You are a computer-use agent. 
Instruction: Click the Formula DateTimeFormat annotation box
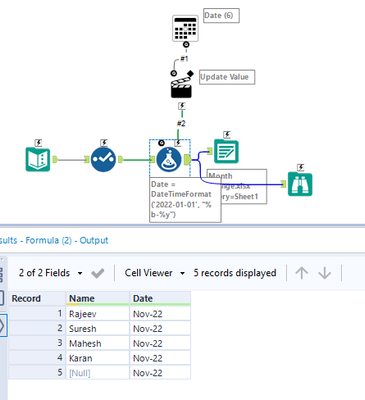[185, 199]
